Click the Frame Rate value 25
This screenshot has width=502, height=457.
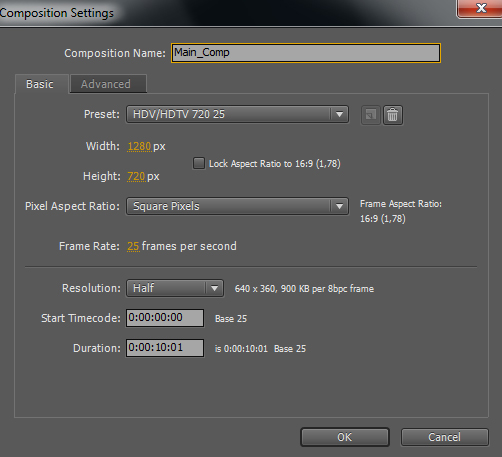click(133, 246)
